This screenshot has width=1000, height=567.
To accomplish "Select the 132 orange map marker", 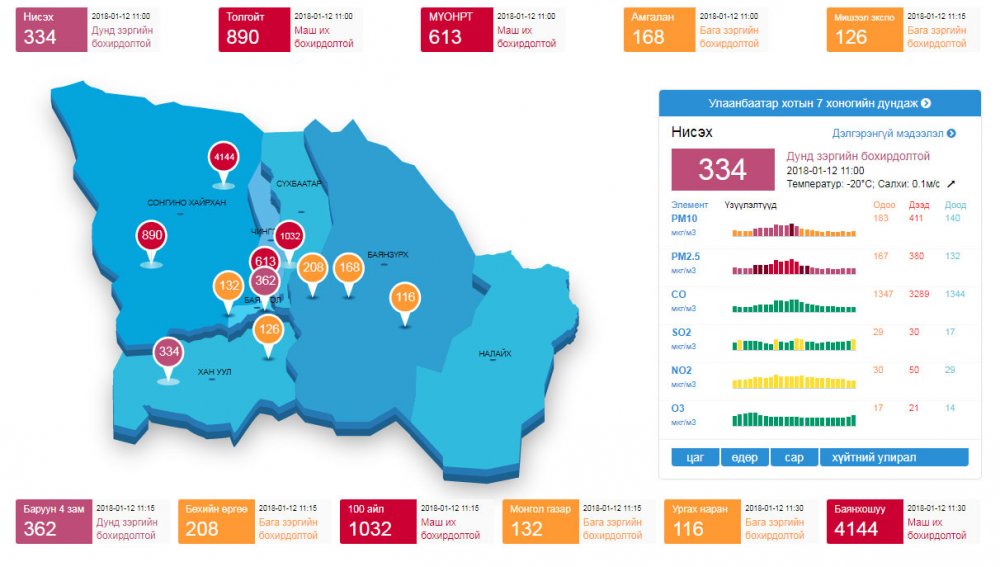I will click(228, 286).
